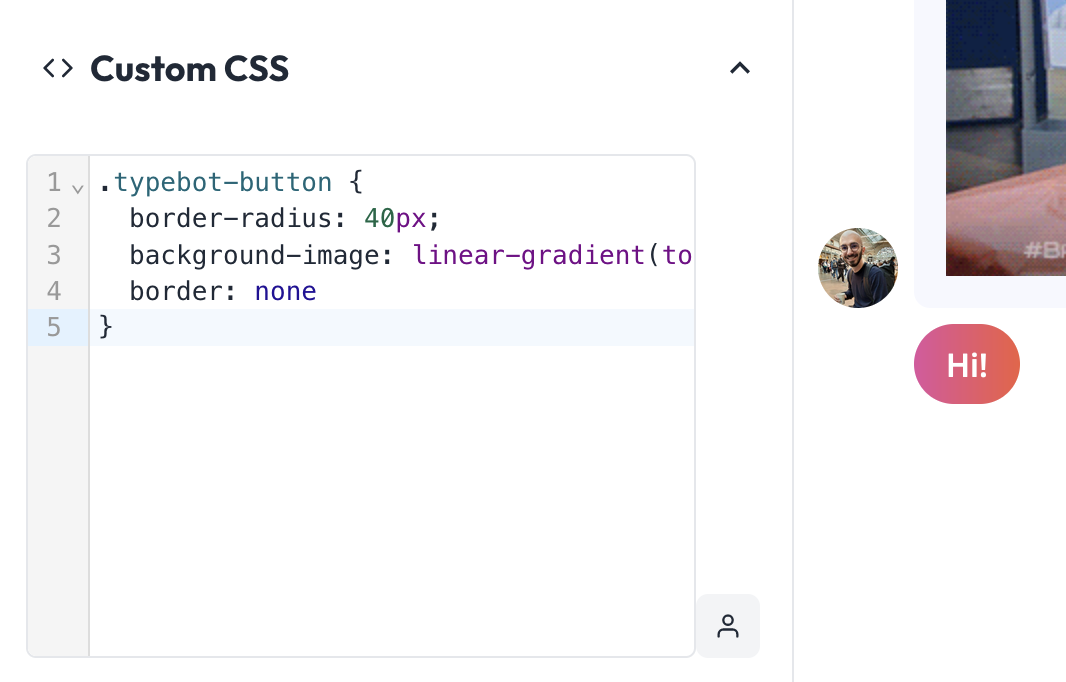
Task: Click the linear-gradient function text
Action: pyautogui.click(x=529, y=255)
